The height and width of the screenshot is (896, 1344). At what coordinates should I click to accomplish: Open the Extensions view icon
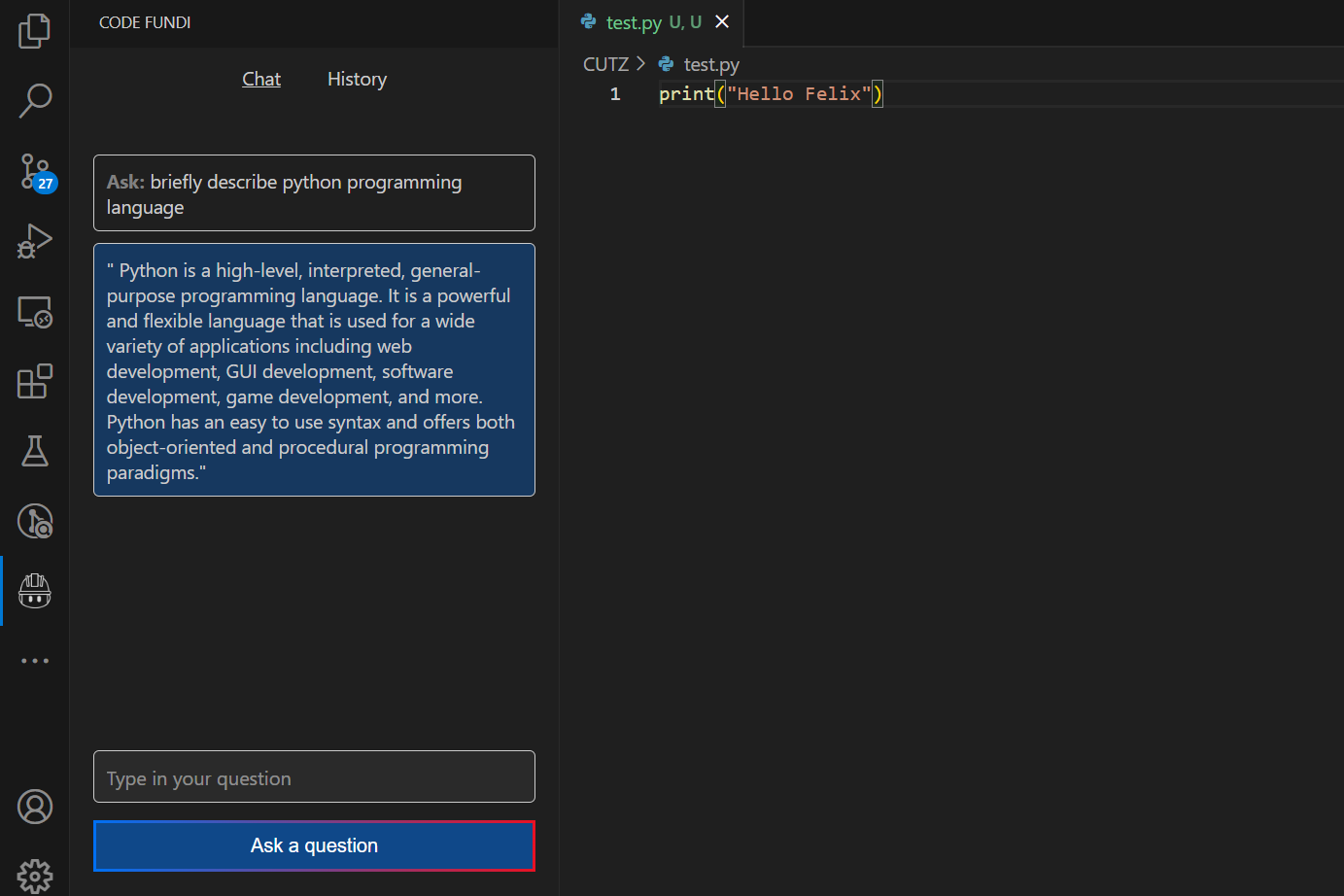[x=35, y=381]
